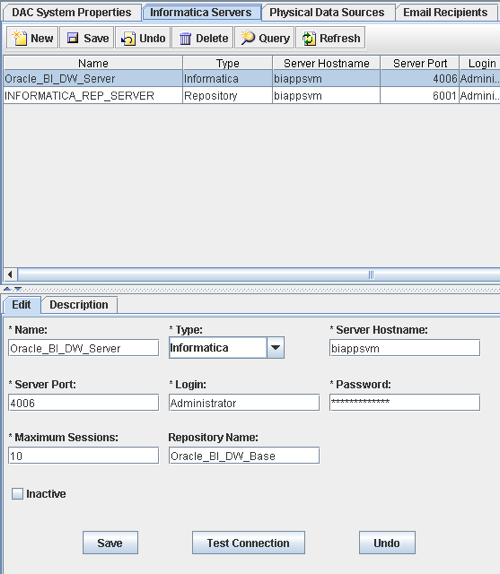Click the horizontal scrollbar thumb

tap(259, 275)
